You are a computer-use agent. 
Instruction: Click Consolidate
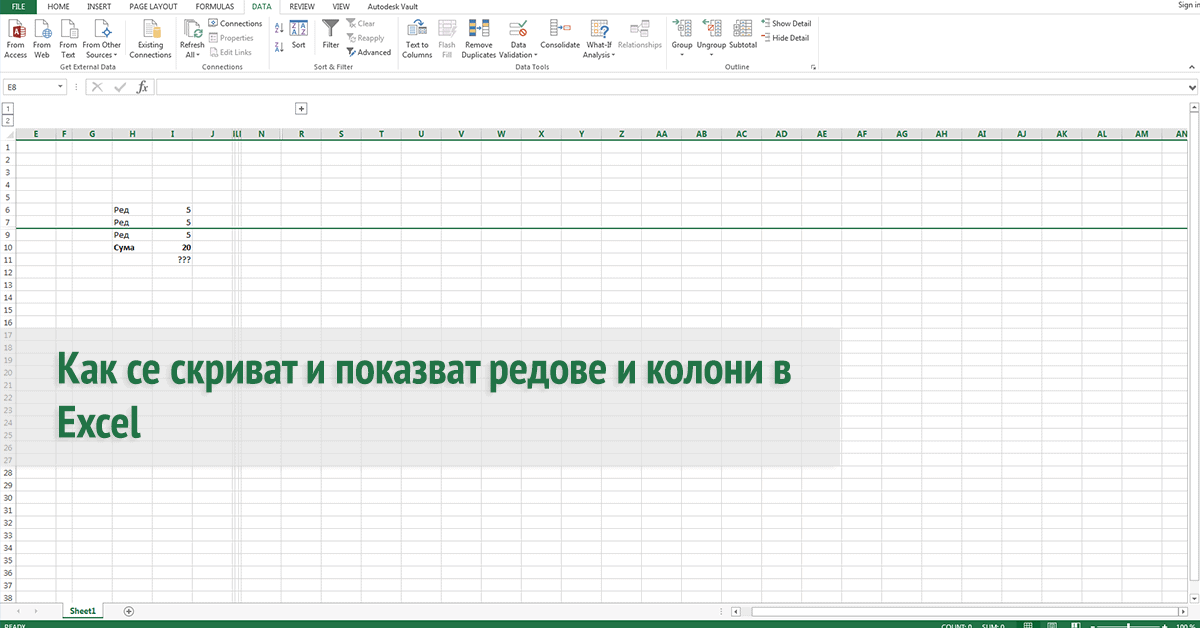[x=560, y=34]
